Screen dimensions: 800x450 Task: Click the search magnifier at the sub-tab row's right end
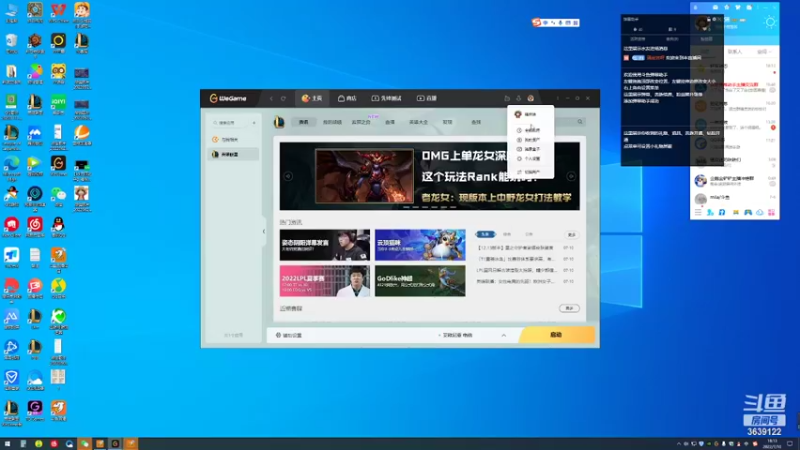580,122
